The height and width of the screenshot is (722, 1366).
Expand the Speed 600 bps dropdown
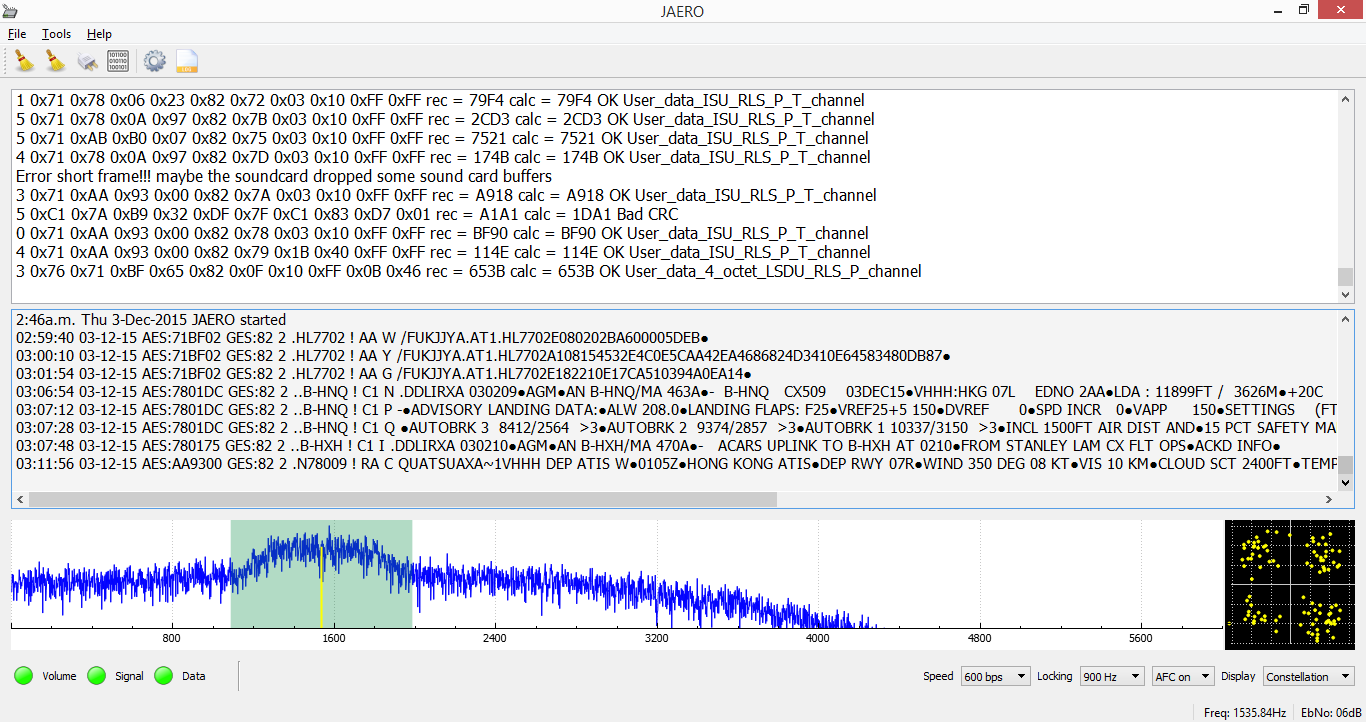[x=995, y=677]
